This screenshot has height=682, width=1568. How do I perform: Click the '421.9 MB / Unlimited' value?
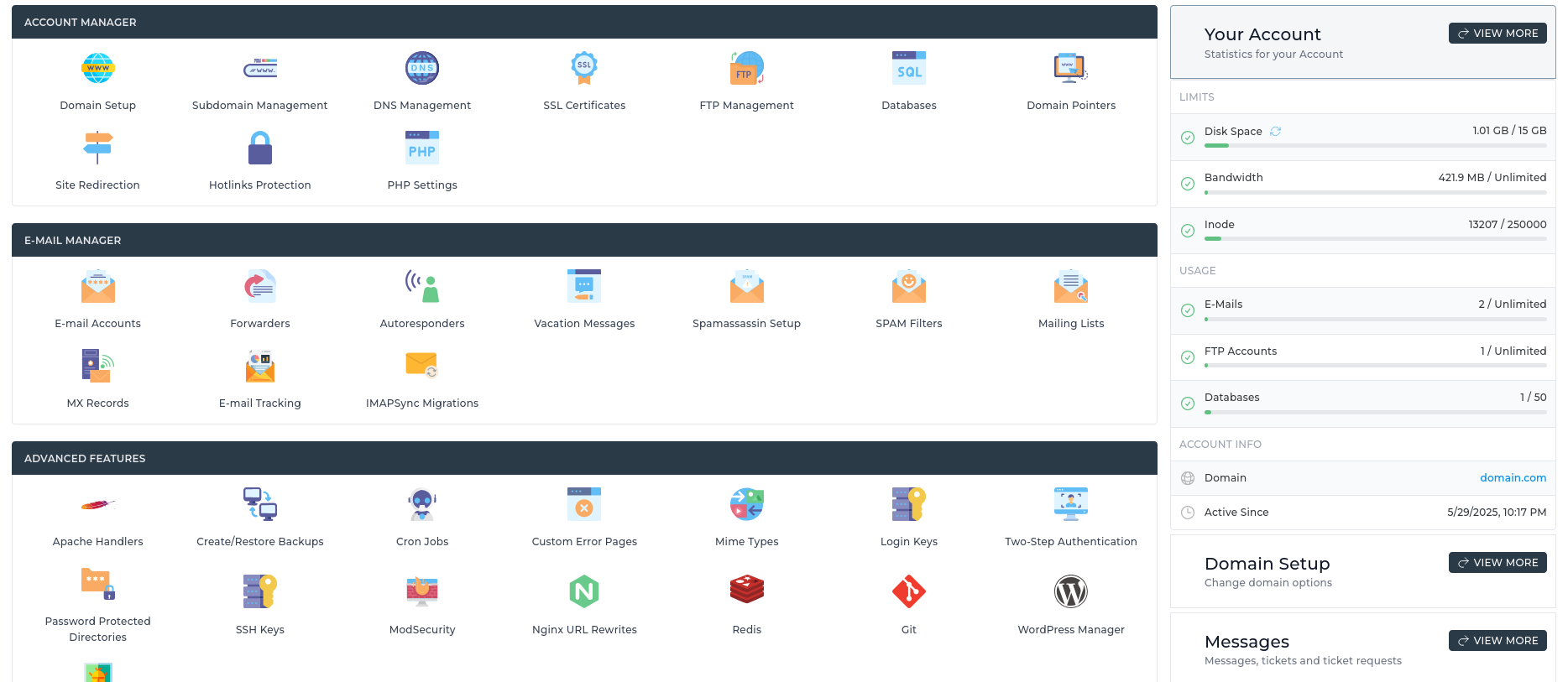pos(1492,178)
